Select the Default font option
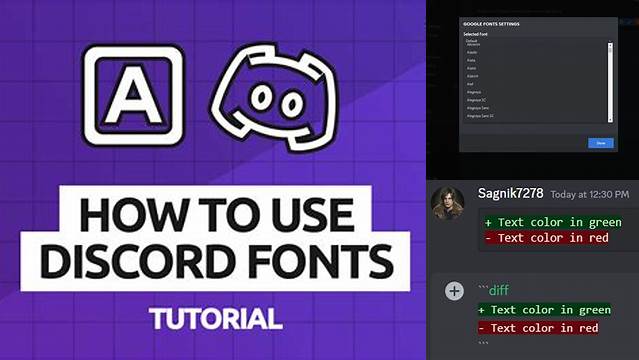Viewport: 639px width, 360px height. tap(472, 41)
